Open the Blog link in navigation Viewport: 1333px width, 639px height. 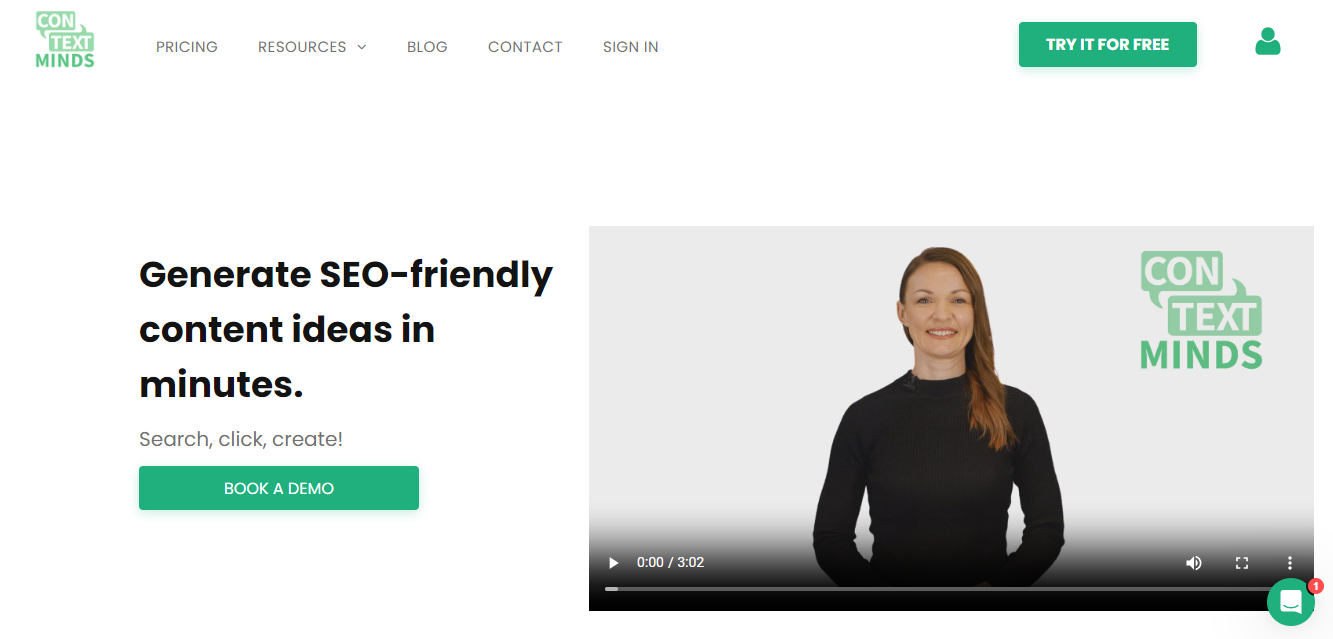427,47
